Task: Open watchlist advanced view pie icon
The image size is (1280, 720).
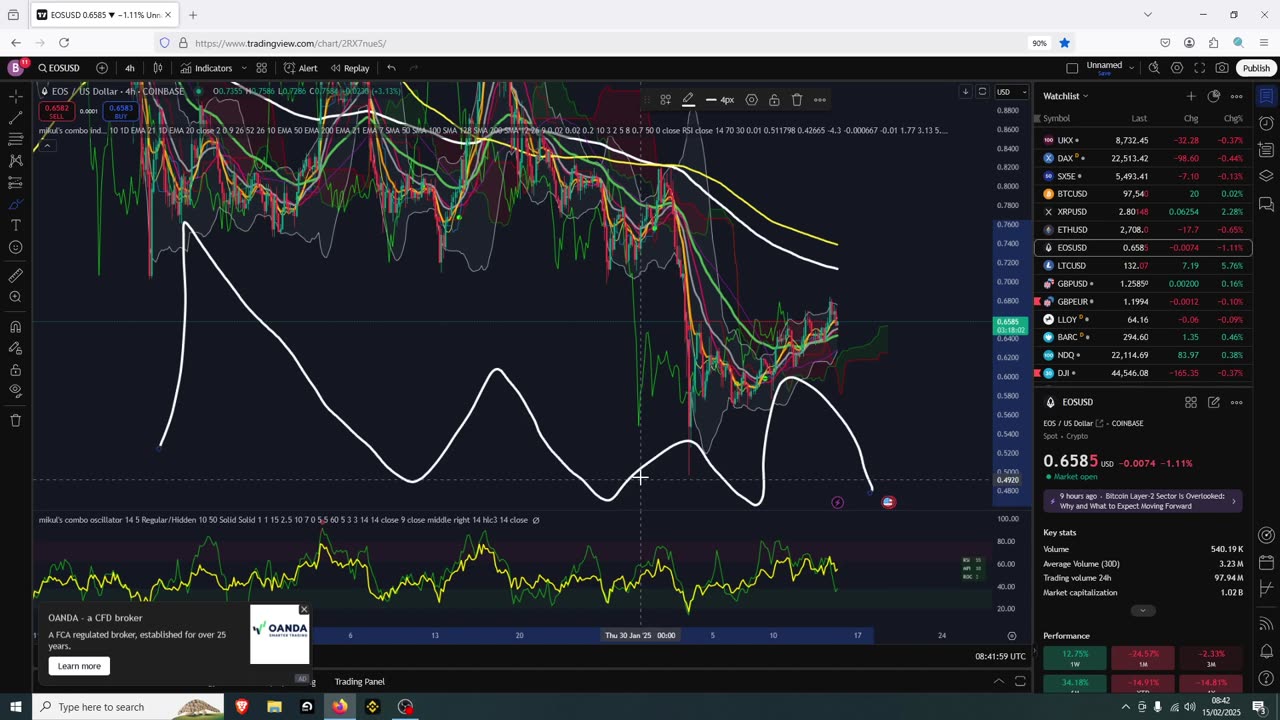Action: (1213, 96)
